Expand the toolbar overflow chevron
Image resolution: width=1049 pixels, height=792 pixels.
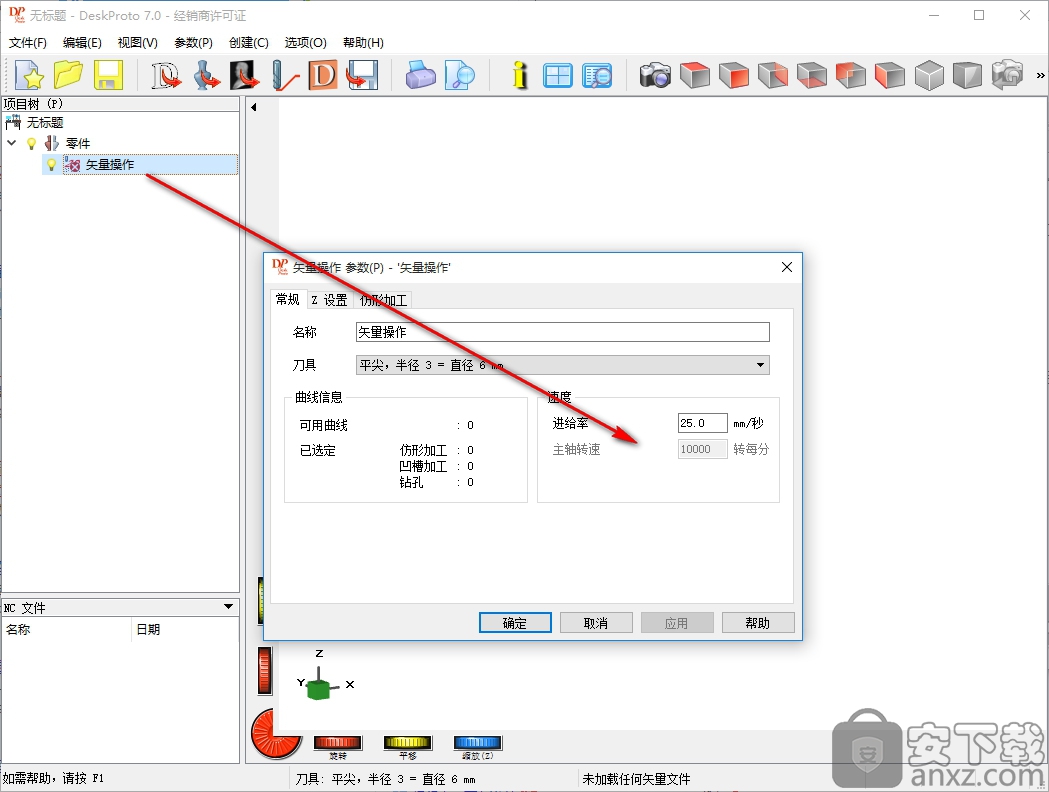tap(1040, 76)
